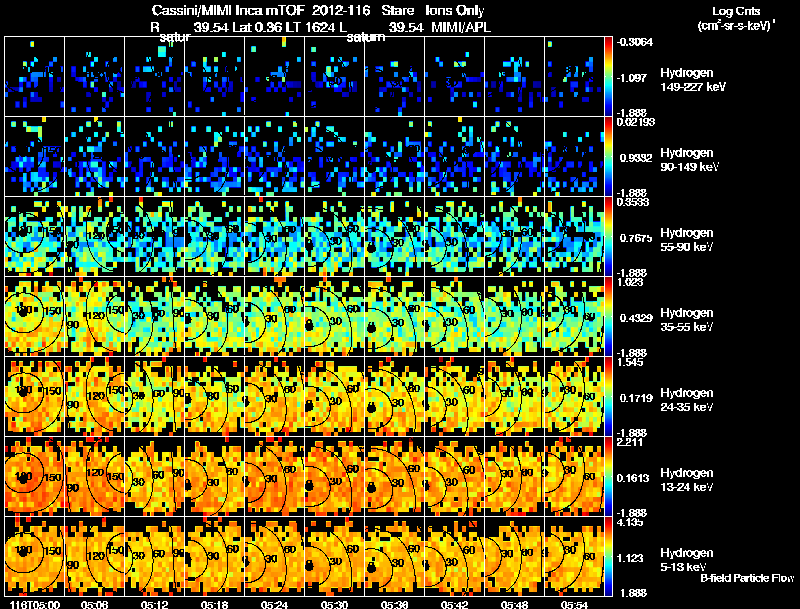Select the 05:54 panel in the 149-227 keV row

574,77
